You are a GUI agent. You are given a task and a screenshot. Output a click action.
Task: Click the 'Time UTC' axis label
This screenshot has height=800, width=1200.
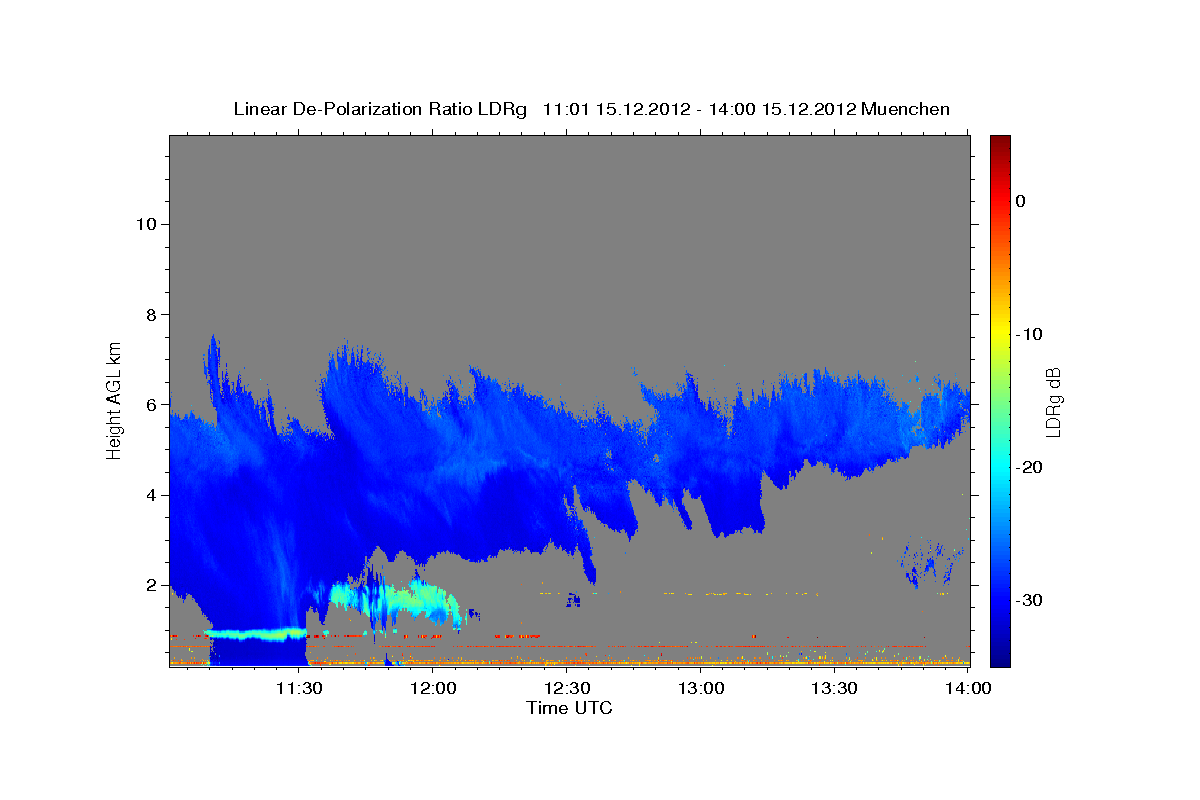[x=569, y=708]
